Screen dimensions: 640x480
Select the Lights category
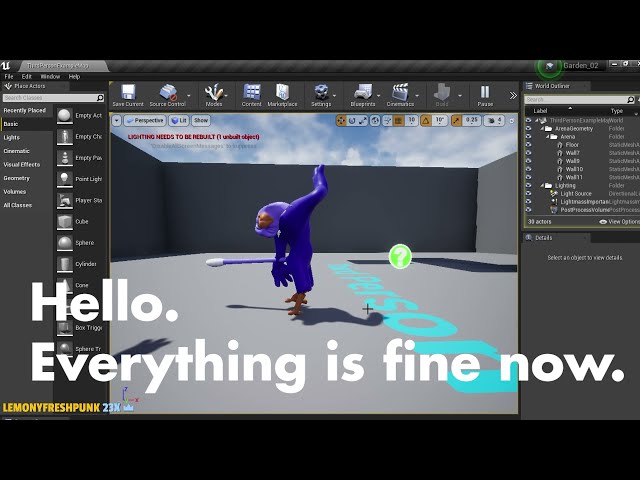tap(12, 138)
